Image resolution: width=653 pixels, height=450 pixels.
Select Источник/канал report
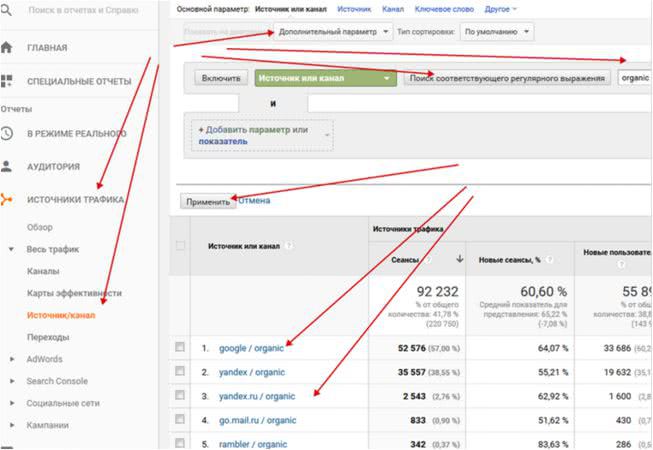[61, 315]
